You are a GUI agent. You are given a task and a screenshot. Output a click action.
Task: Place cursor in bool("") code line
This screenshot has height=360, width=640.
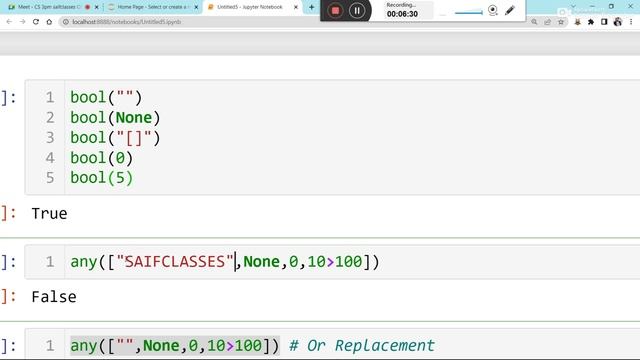click(106, 97)
